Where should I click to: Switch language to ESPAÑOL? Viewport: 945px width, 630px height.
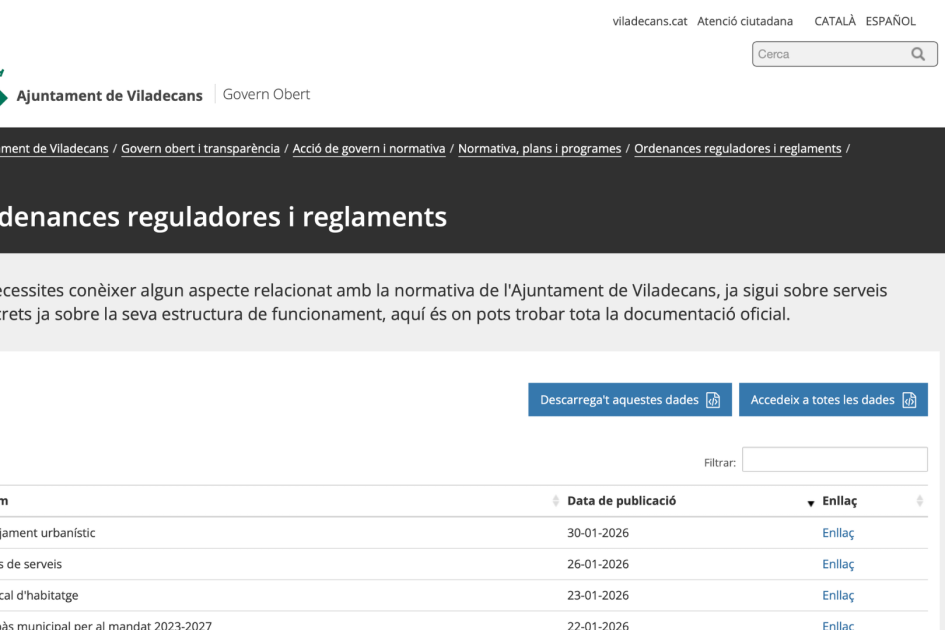890,21
